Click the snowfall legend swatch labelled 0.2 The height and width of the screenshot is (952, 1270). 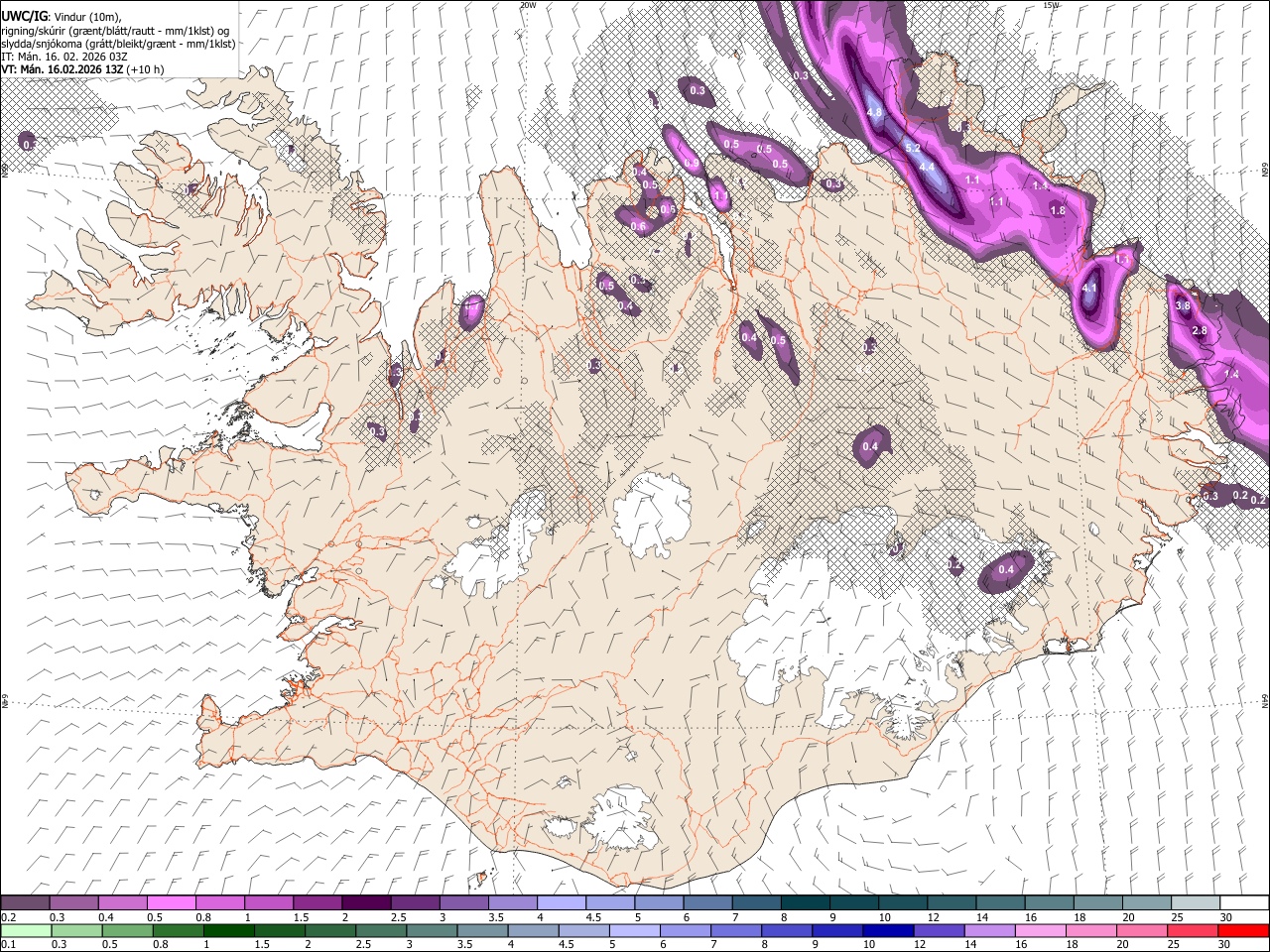pyautogui.click(x=25, y=903)
